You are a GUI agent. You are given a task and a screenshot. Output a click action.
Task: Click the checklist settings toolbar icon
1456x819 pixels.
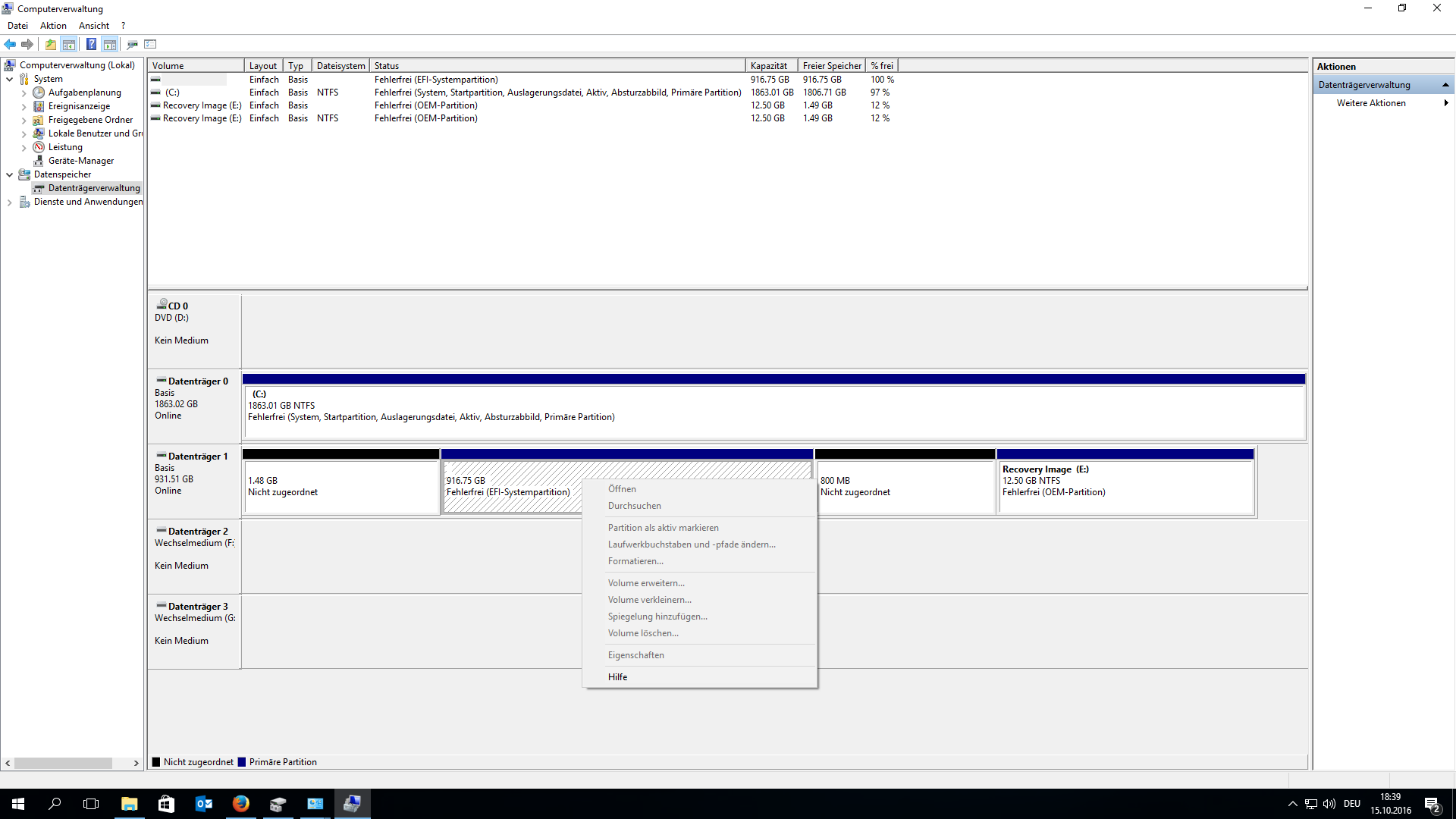tap(150, 44)
